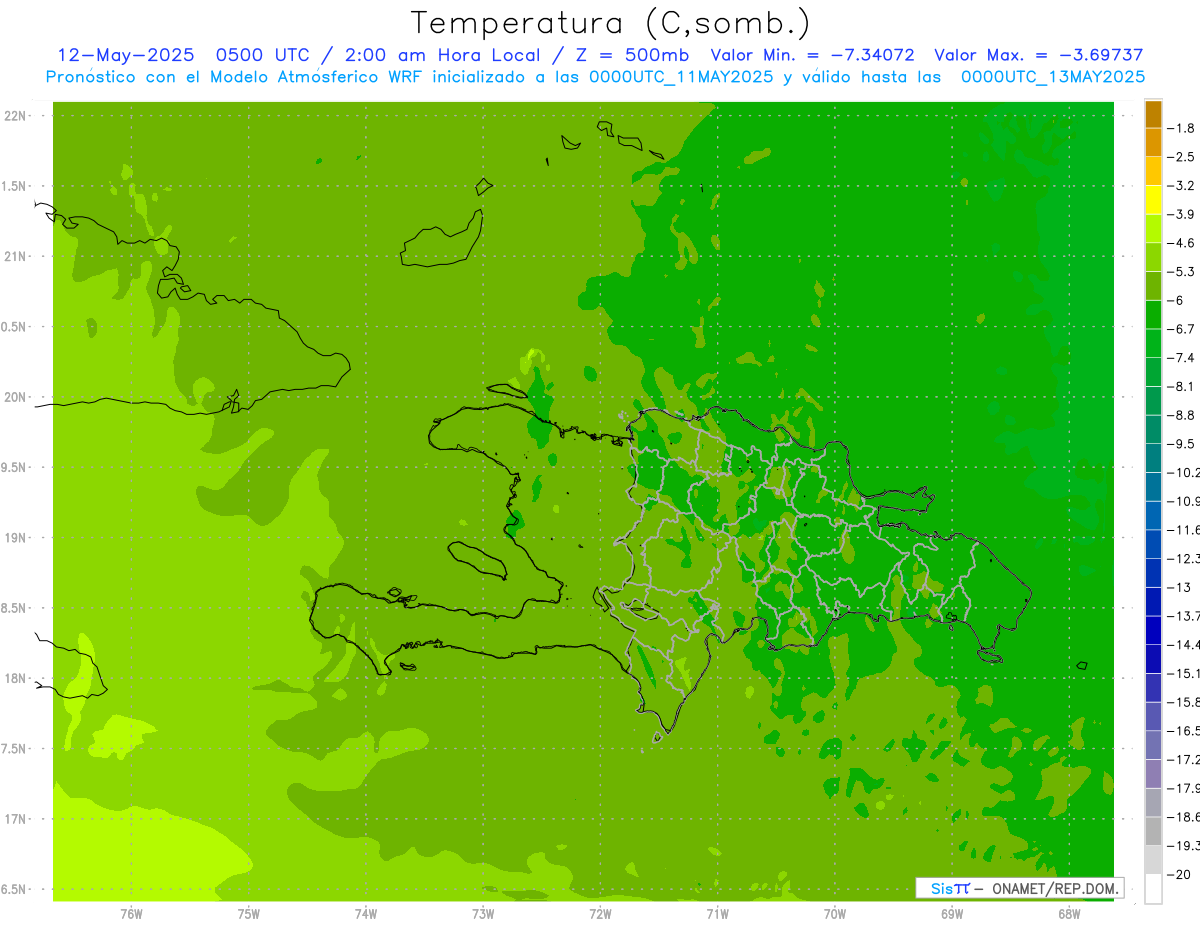Click the "-20" colorbar value
The height and width of the screenshot is (927, 1200).
1179,874
